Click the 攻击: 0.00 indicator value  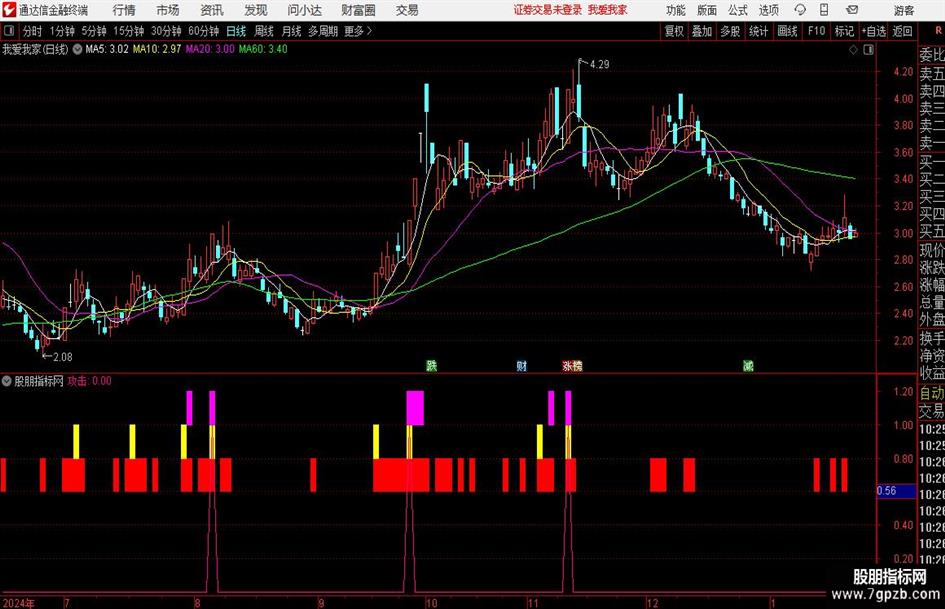(x=89, y=381)
